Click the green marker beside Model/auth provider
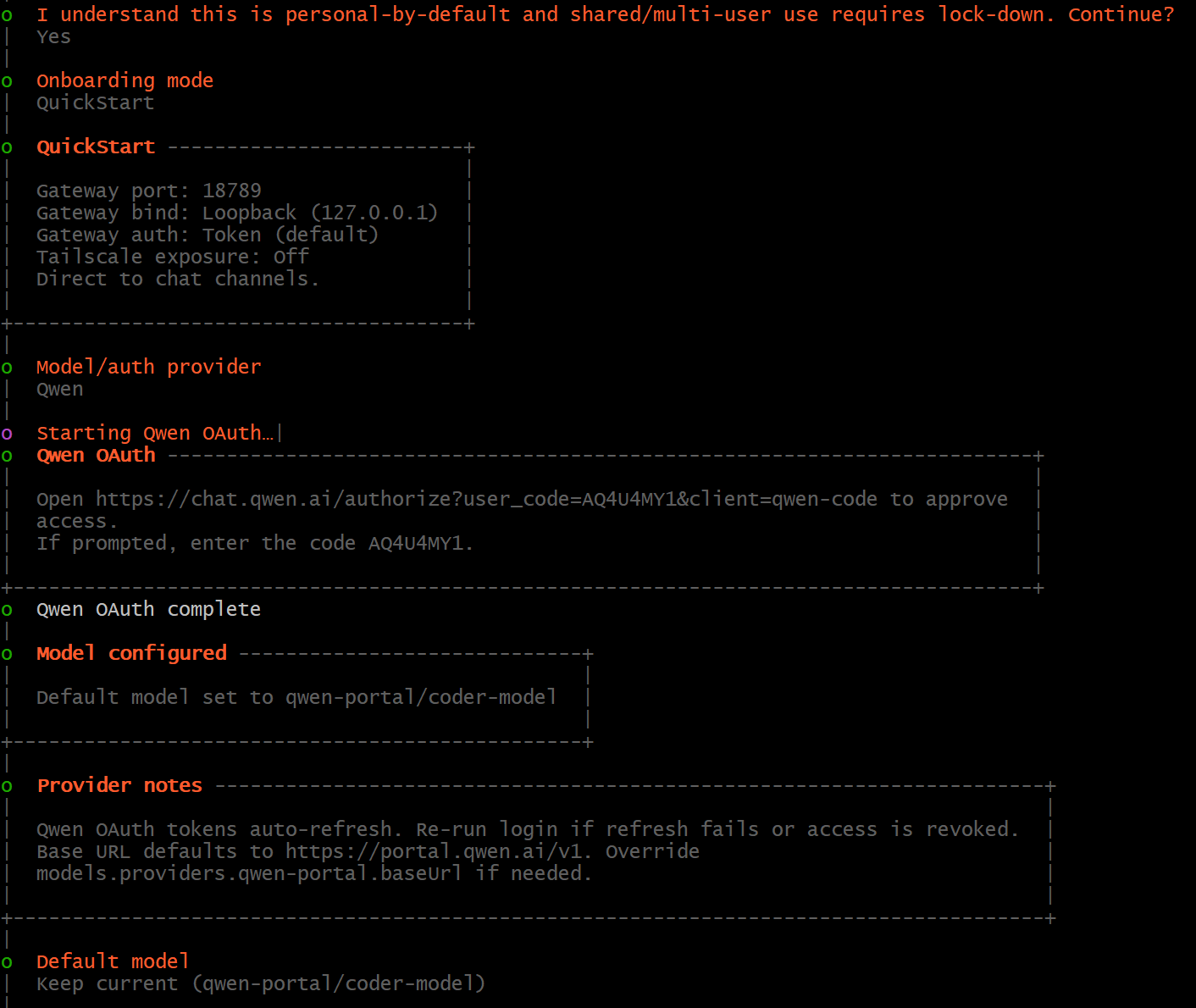1196x1008 pixels. [7, 368]
